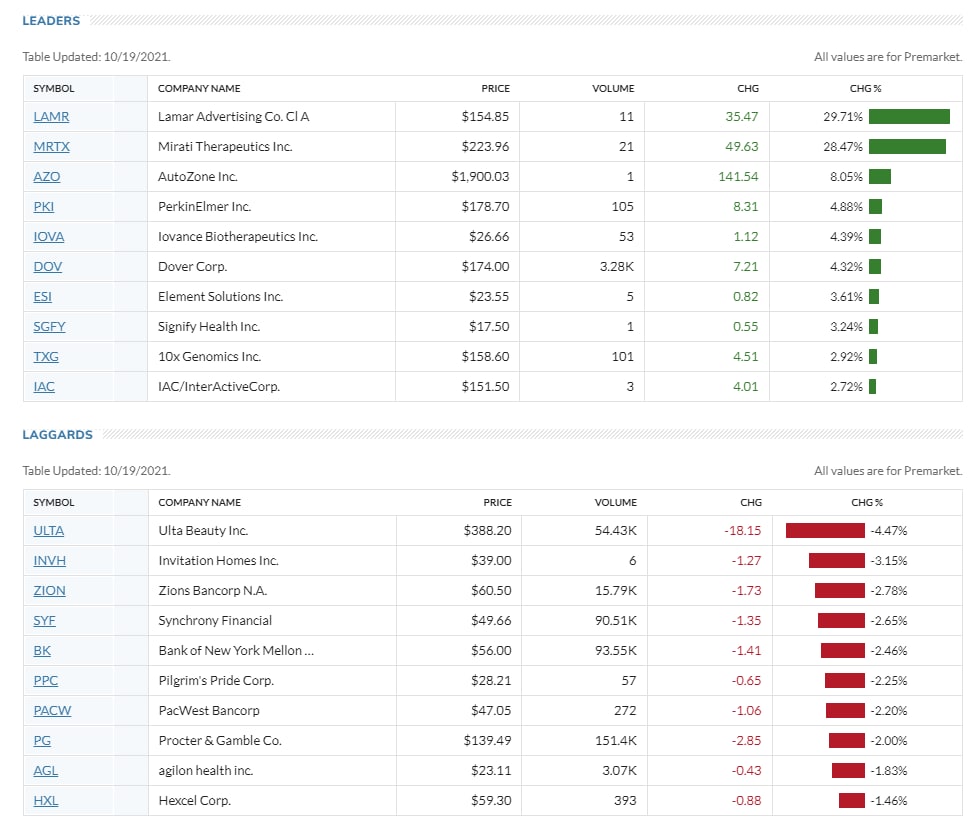
Task: Select the Hexcel Corp. price $59.30
Action: click(491, 800)
